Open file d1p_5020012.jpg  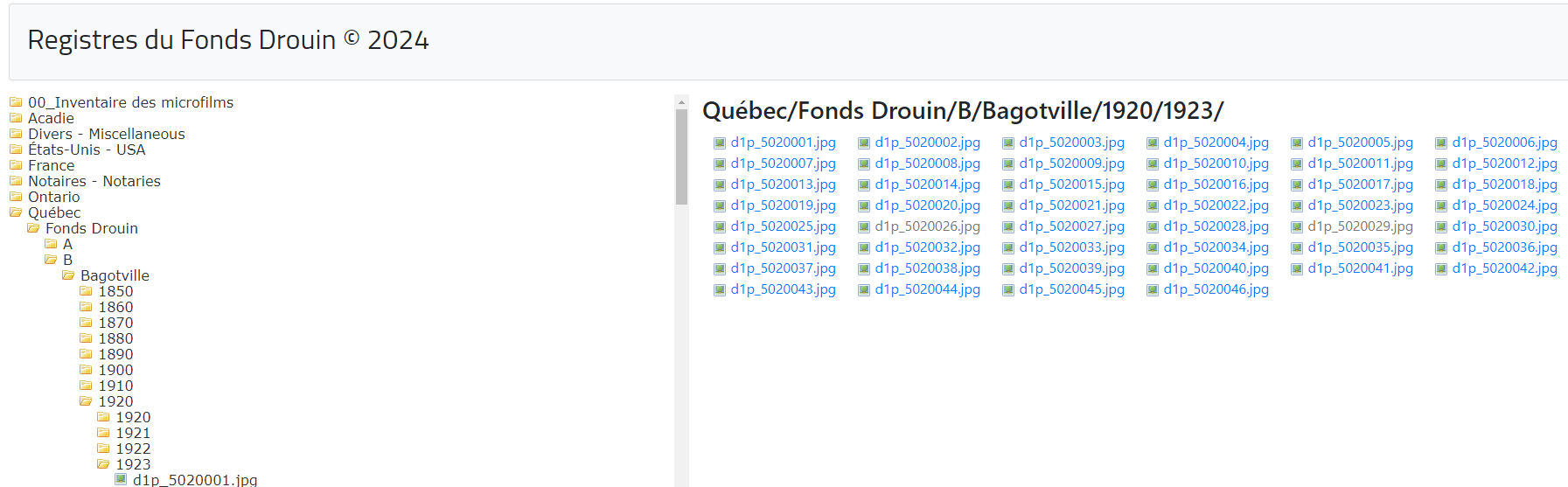[1505, 163]
